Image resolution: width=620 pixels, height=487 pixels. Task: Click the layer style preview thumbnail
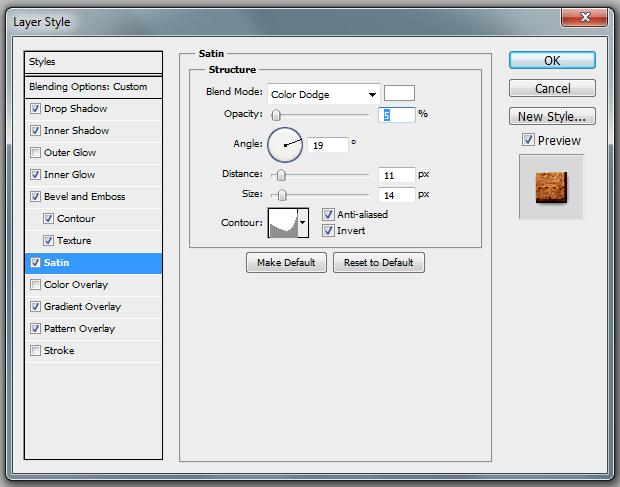click(552, 185)
